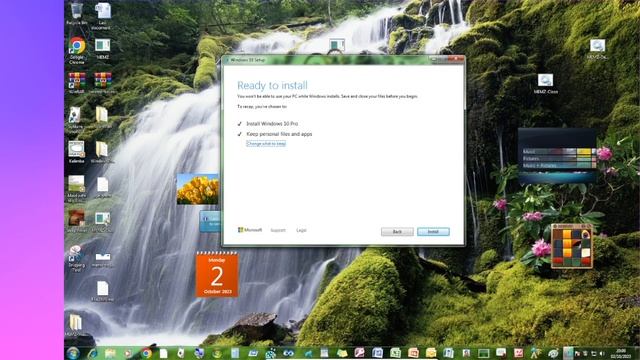Select the Solitaire desktop shortcut
The width and height of the screenshot is (640, 360).
point(76,120)
